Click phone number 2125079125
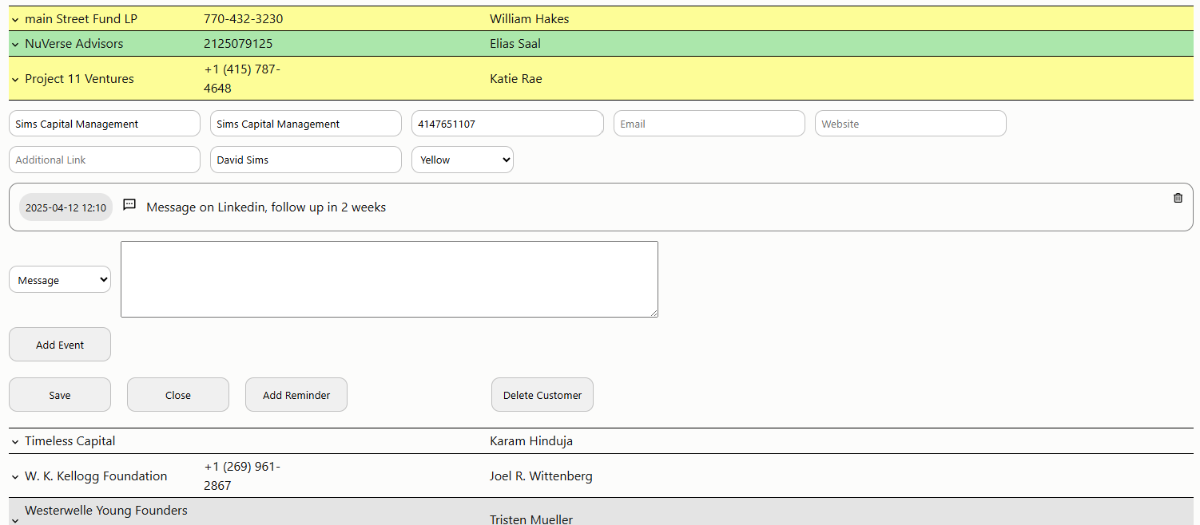This screenshot has width=1200, height=525. click(x=238, y=44)
